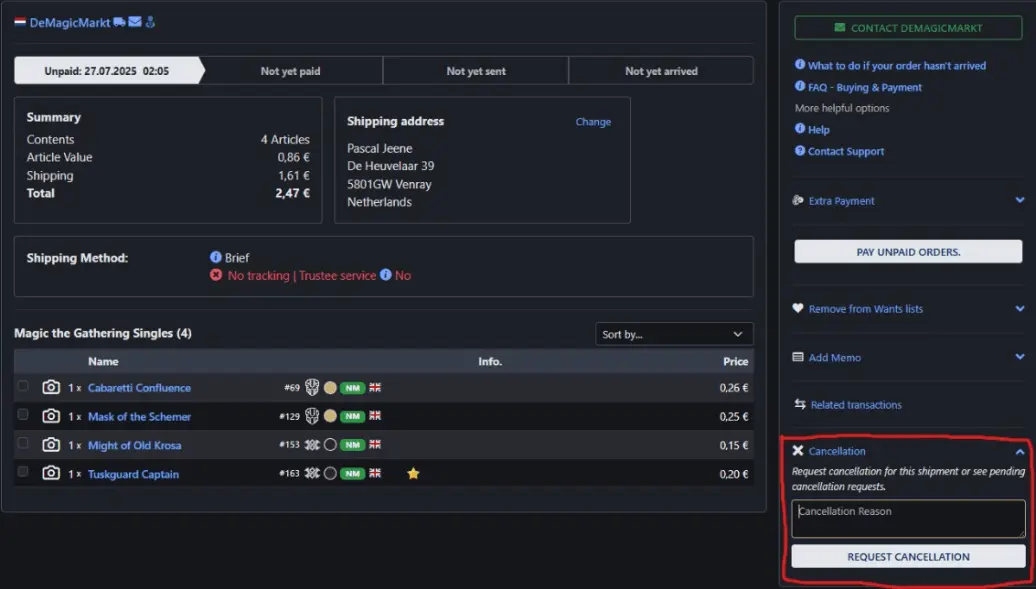Select the Might of Old Krosa checkbox
The height and width of the screenshot is (589, 1036).
click(x=23, y=445)
